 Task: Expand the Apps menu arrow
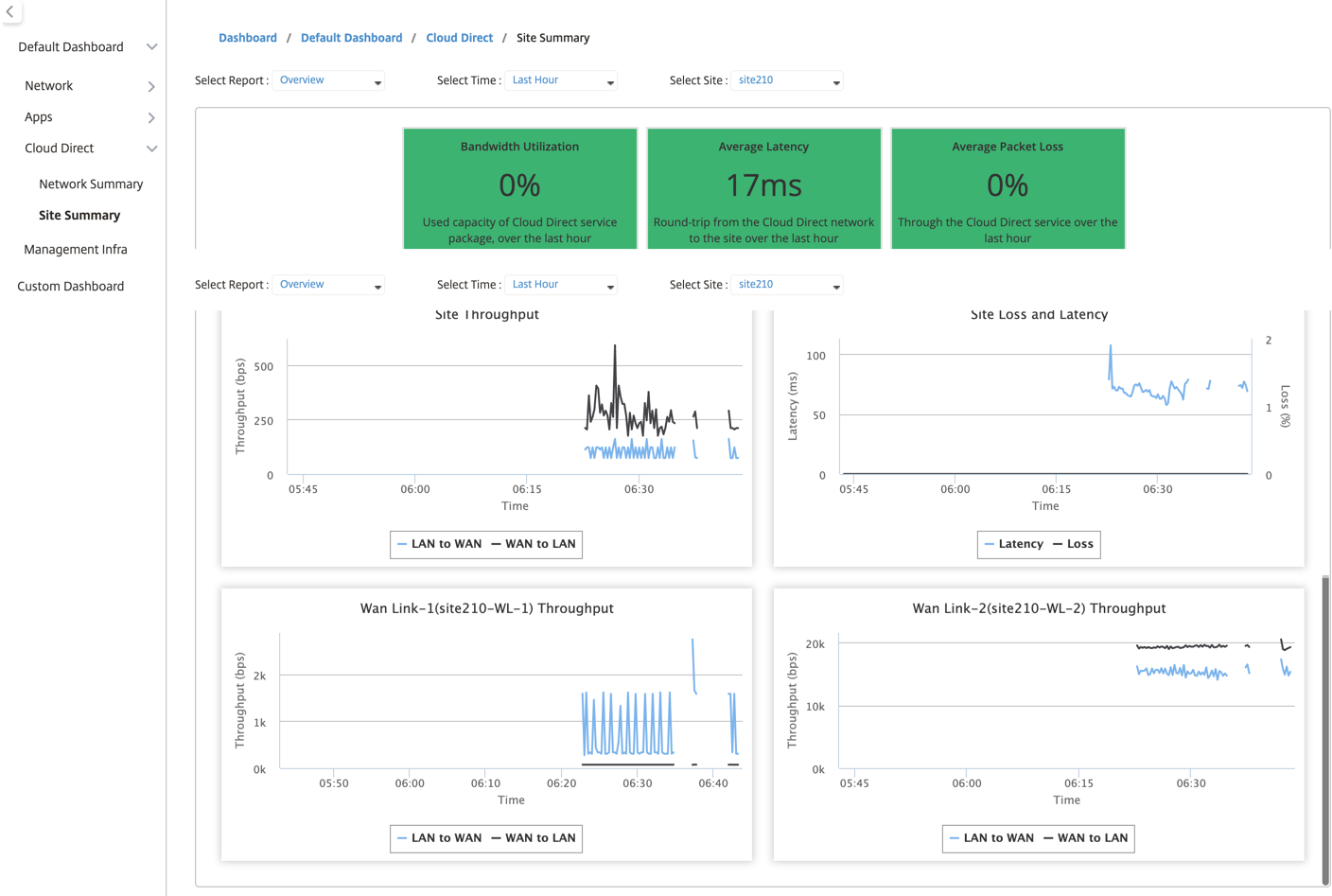(151, 117)
